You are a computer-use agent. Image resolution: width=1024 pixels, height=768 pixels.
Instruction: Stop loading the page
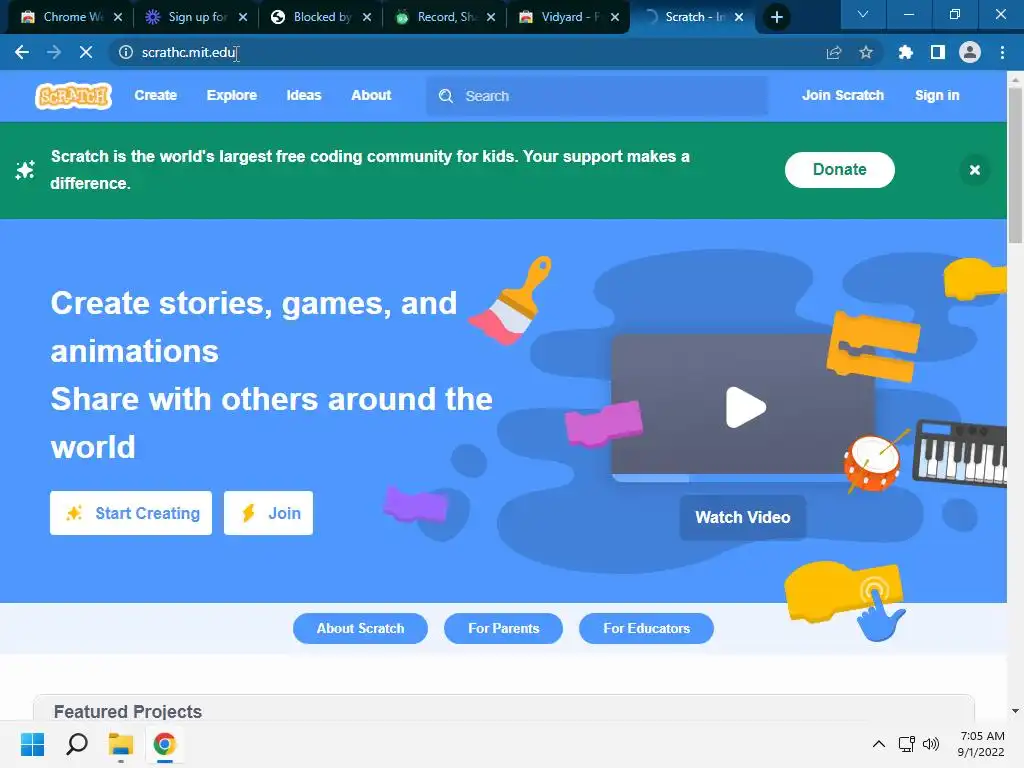[86, 52]
